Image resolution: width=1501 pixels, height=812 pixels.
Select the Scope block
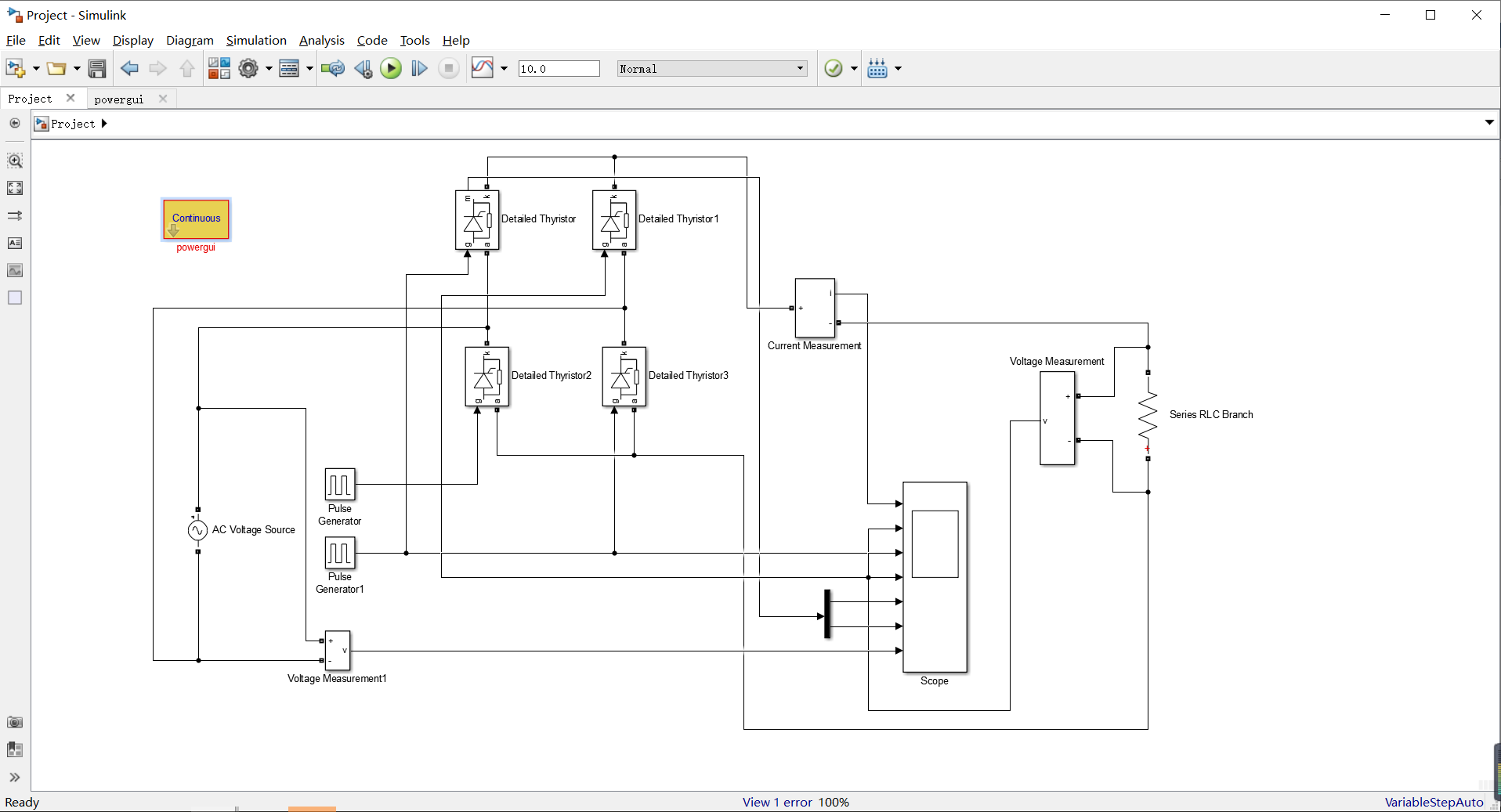click(935, 577)
